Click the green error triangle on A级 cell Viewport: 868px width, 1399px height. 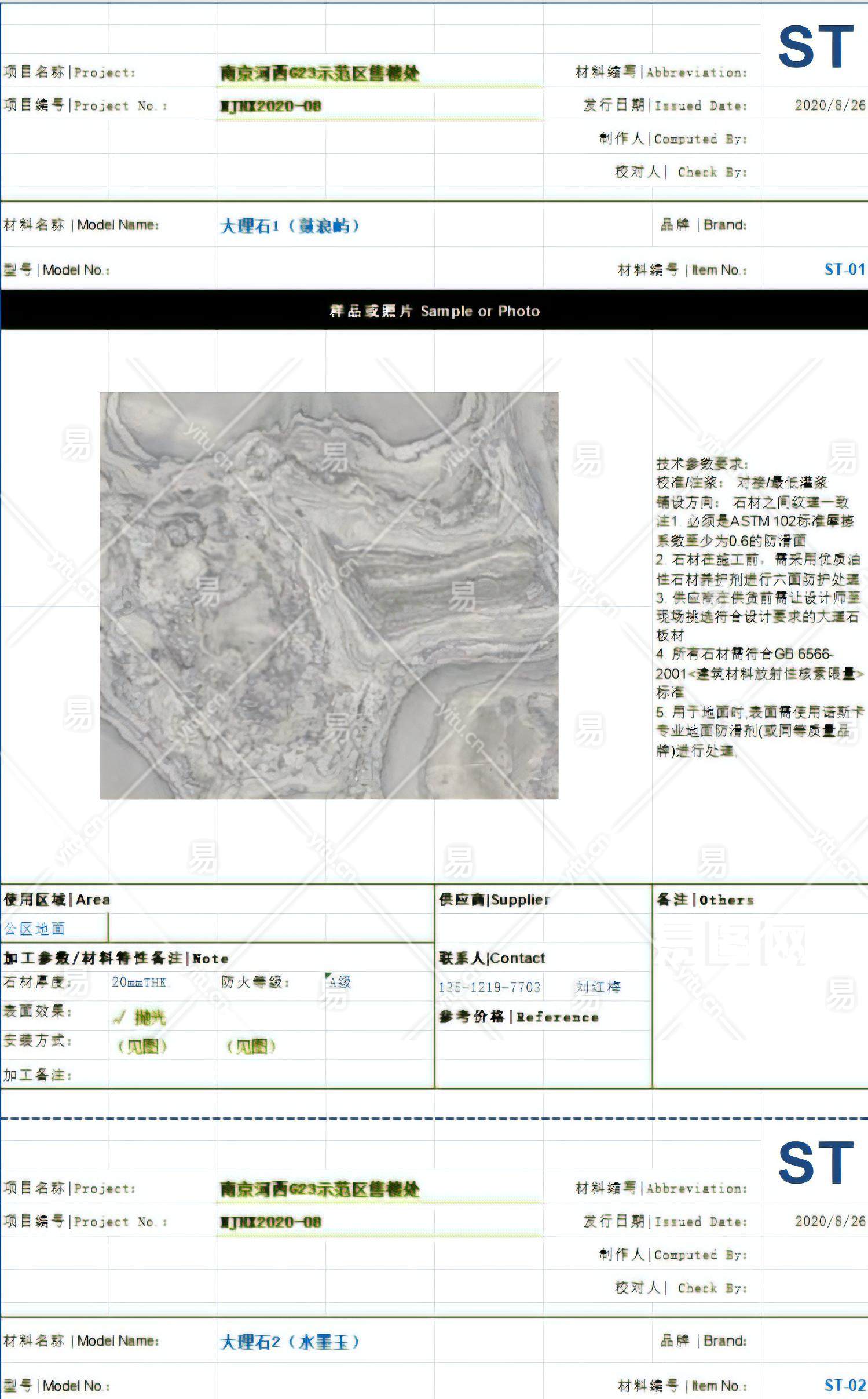[328, 976]
